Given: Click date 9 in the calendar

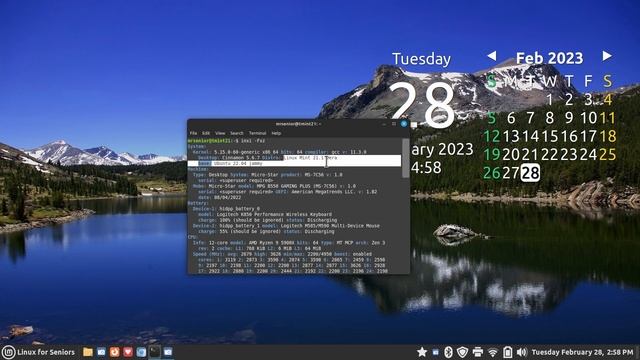Looking at the screenshot, I should point(569,118).
